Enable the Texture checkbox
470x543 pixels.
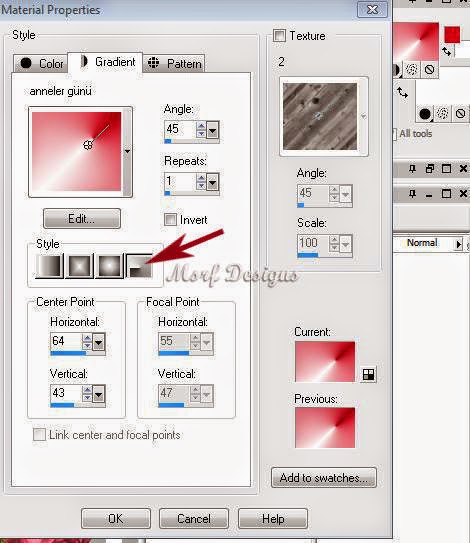(279, 35)
